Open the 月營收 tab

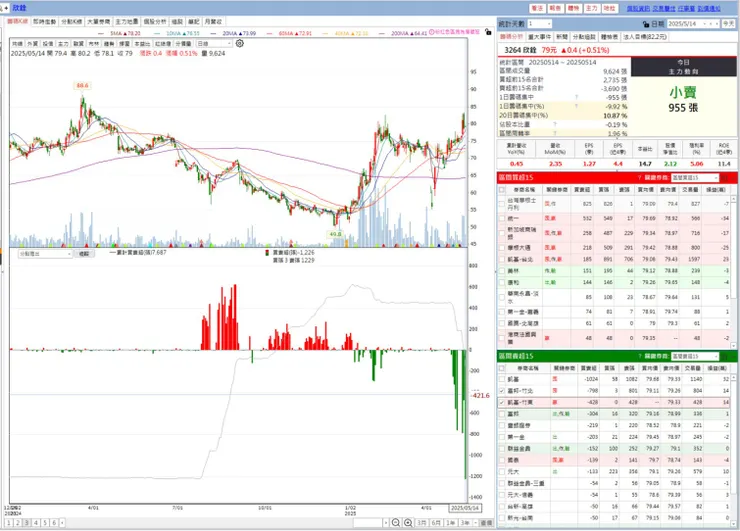click(x=213, y=22)
